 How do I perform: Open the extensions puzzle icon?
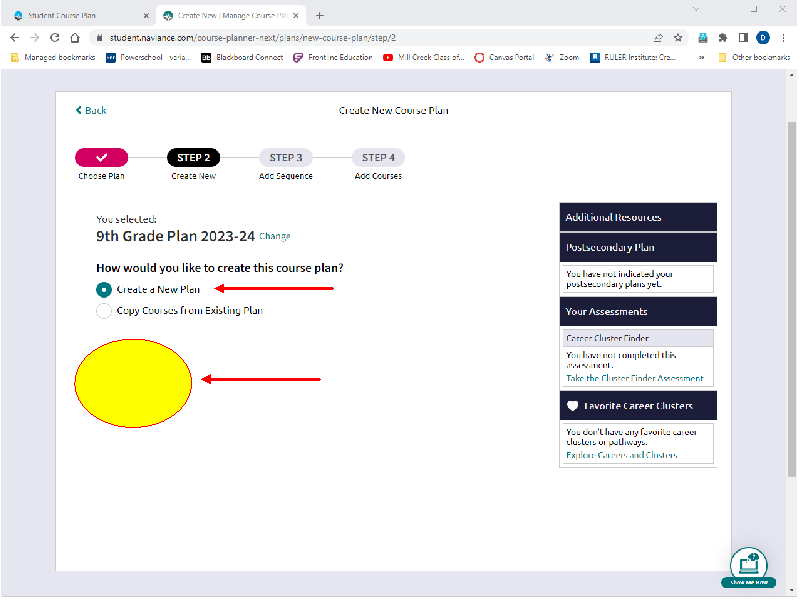[722, 38]
